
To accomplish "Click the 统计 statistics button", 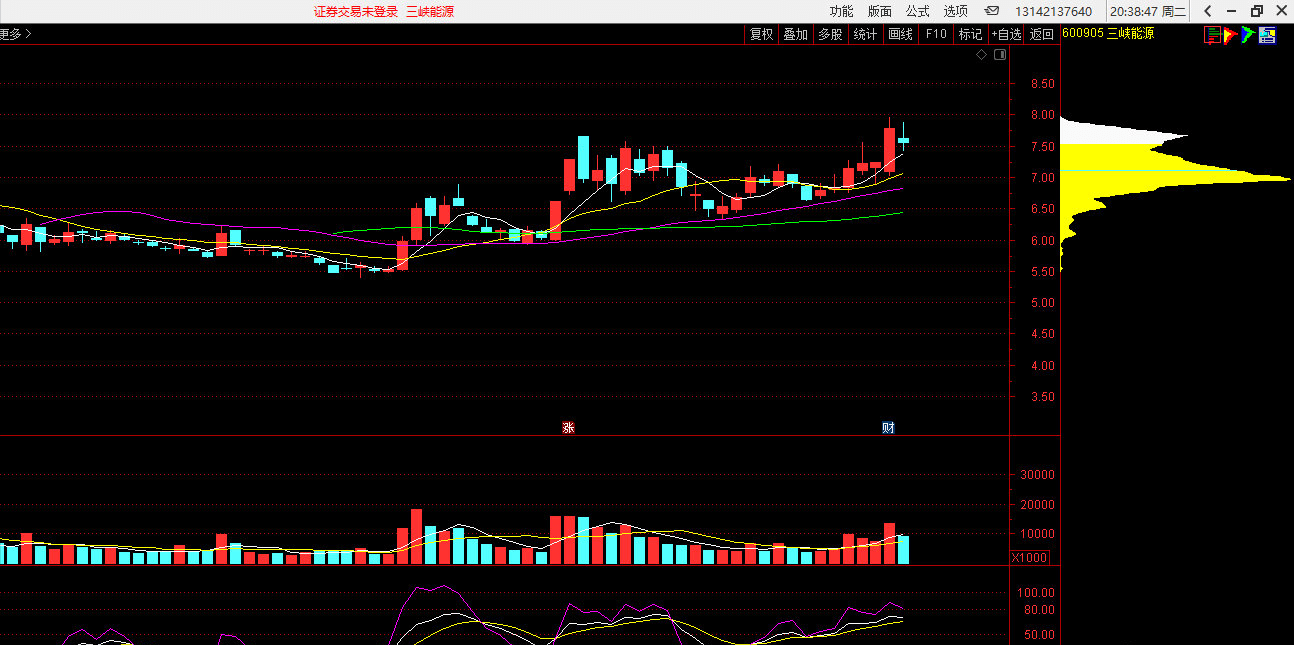I will [x=865, y=34].
